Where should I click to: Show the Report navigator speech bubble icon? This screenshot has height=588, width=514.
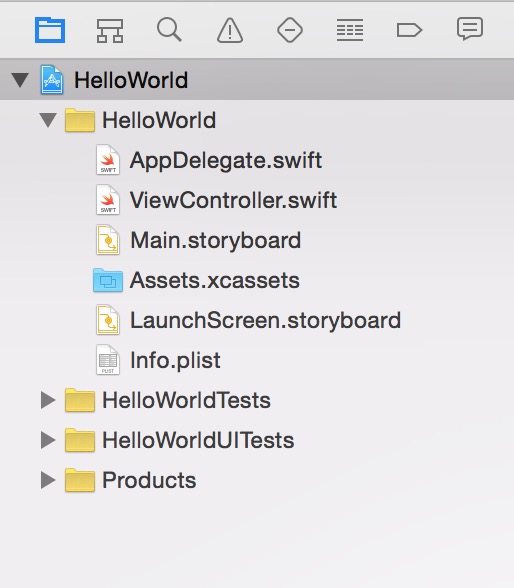pos(470,28)
